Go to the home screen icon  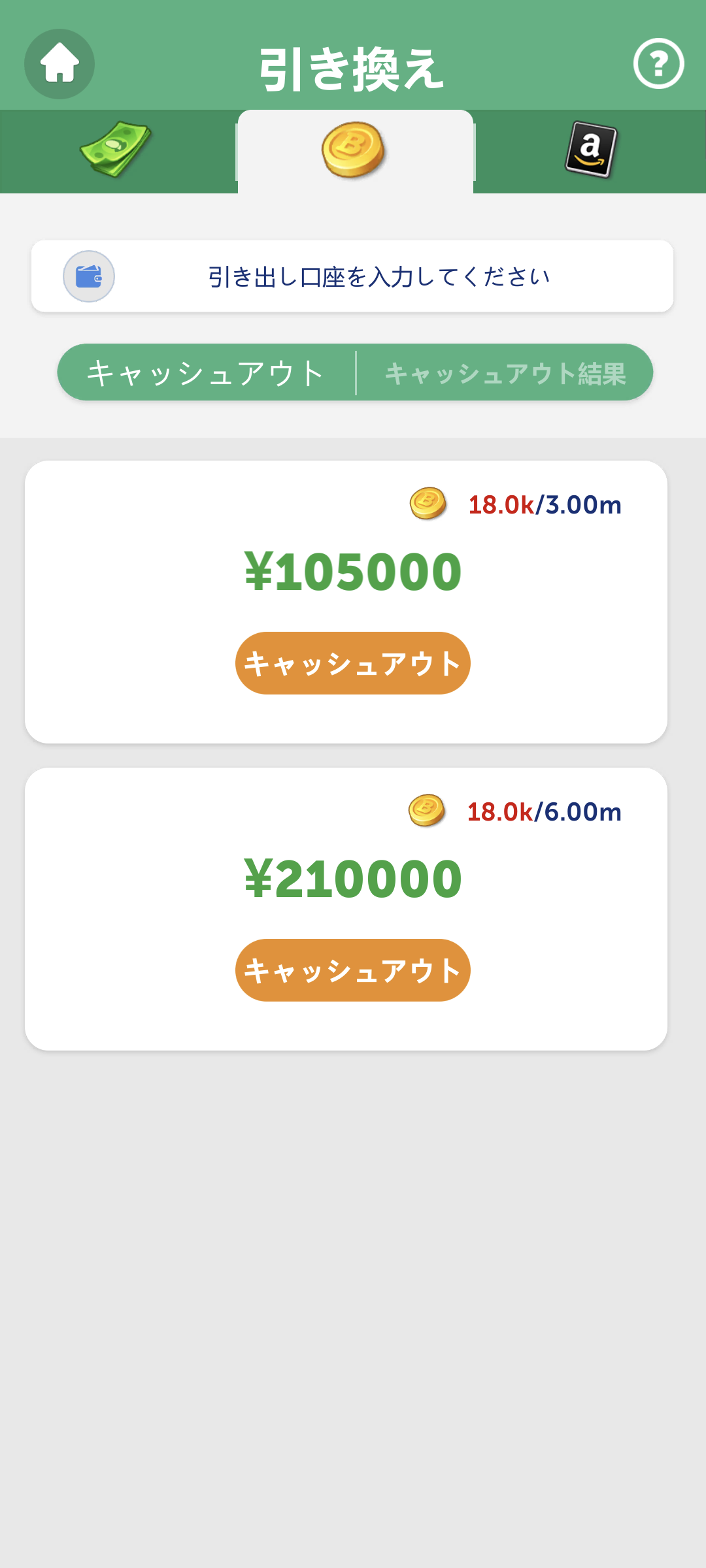click(59, 64)
